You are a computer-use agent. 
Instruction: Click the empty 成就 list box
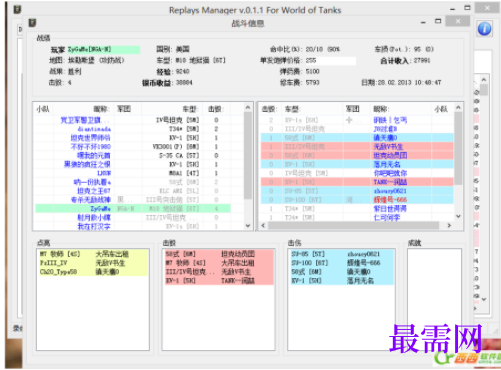(434, 299)
